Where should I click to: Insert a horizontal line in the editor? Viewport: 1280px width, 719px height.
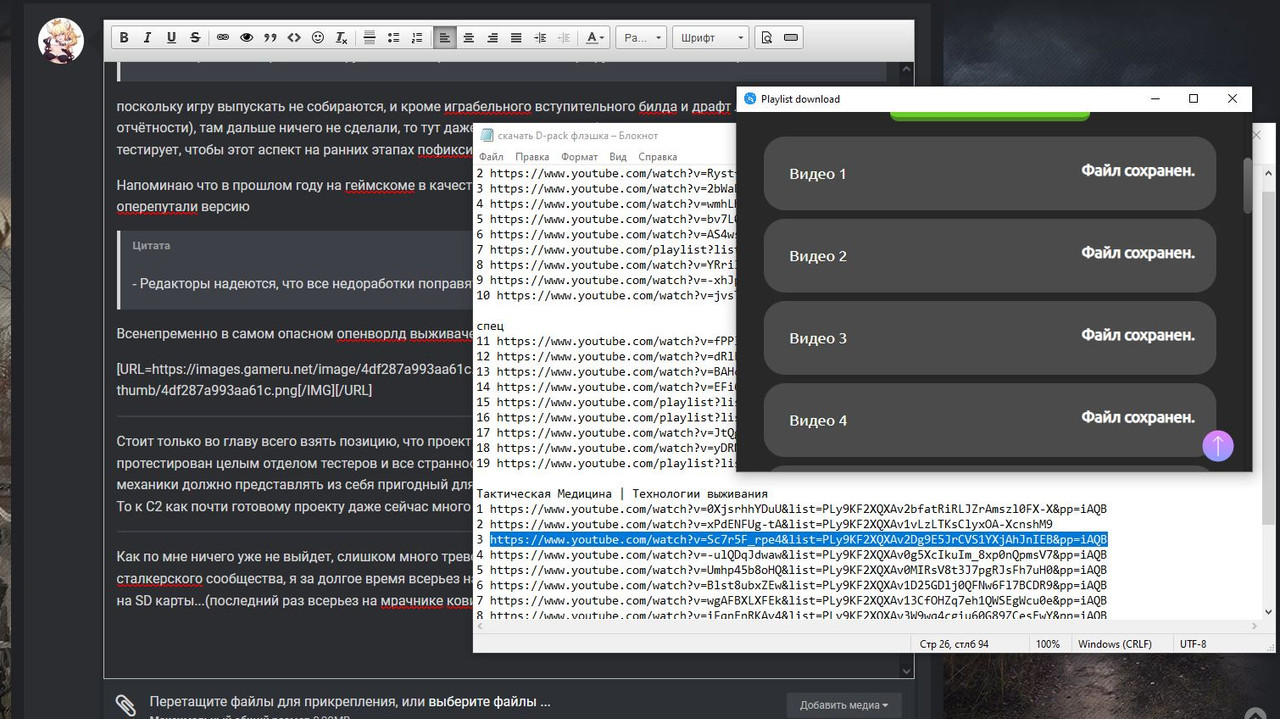pyautogui.click(x=369, y=38)
